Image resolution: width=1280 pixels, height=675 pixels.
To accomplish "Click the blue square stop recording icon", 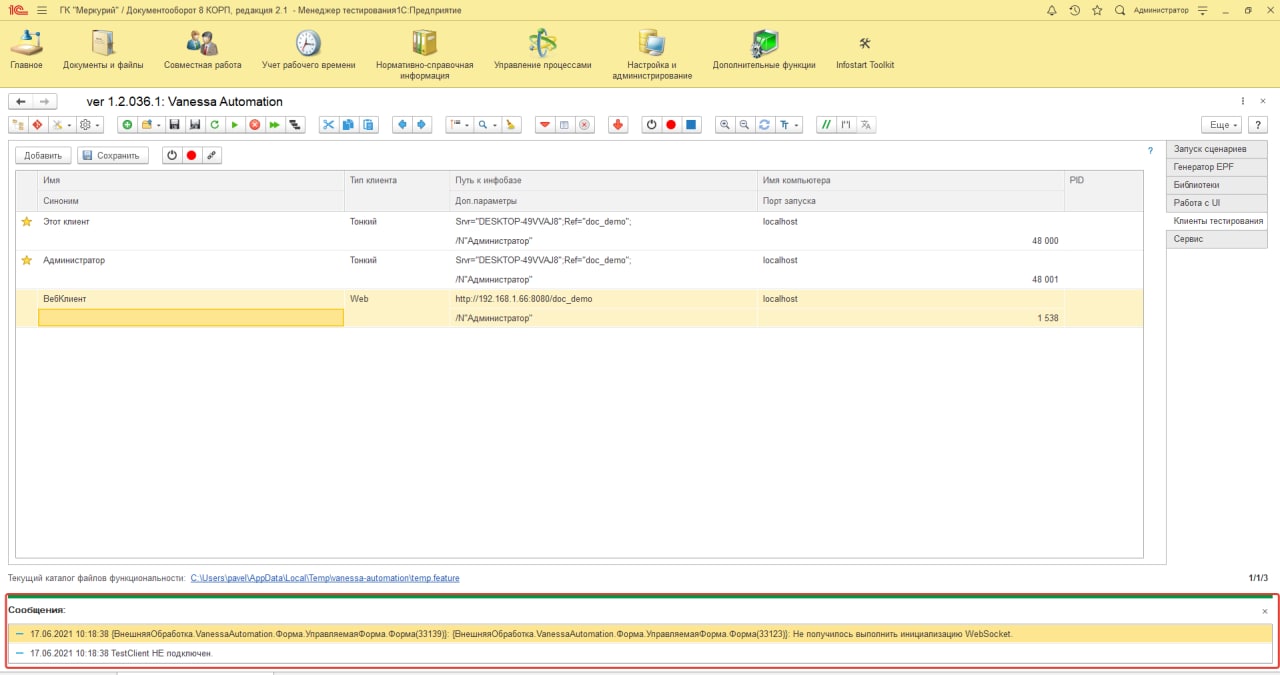I will pos(691,125).
